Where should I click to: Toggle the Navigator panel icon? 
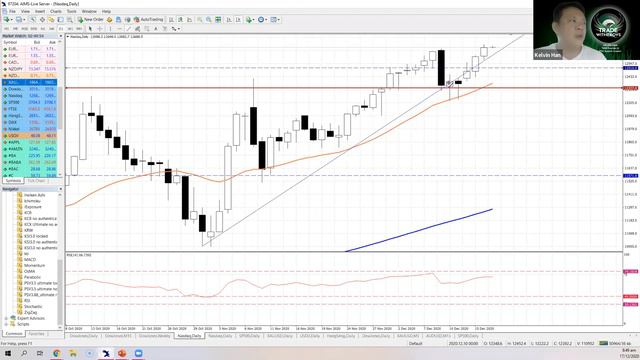51,20
